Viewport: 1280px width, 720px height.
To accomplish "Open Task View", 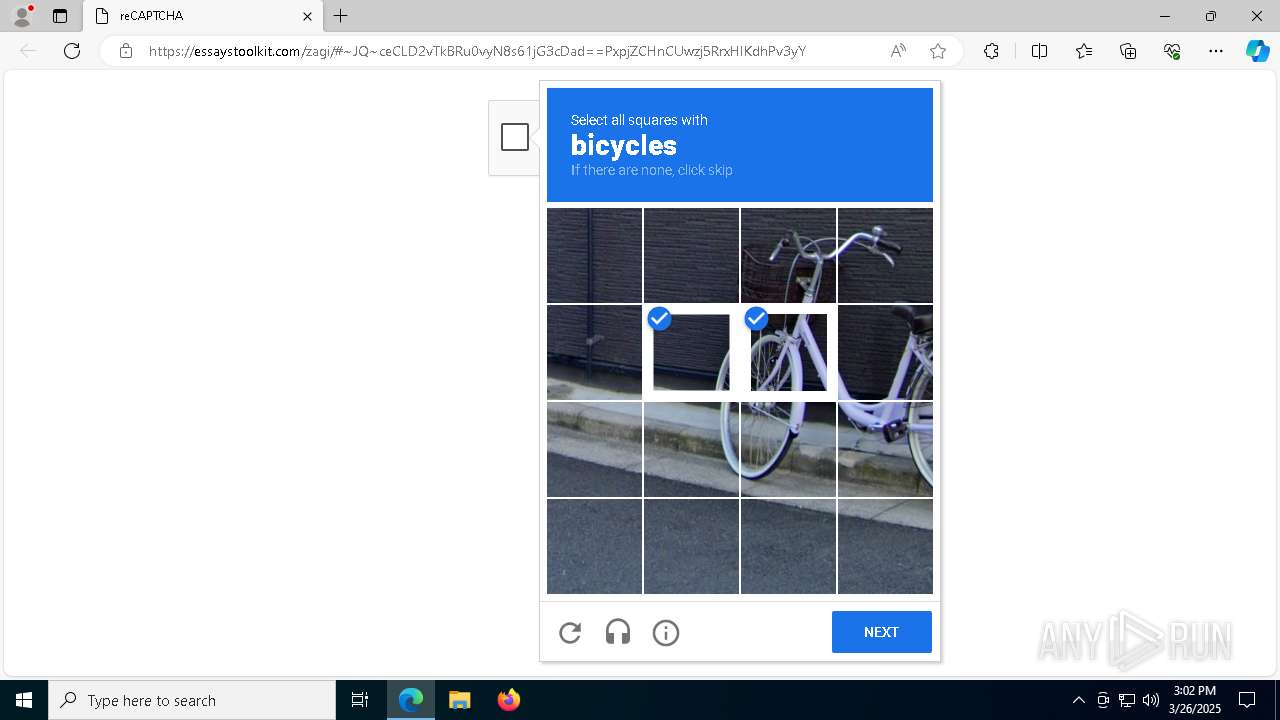I will tap(360, 700).
